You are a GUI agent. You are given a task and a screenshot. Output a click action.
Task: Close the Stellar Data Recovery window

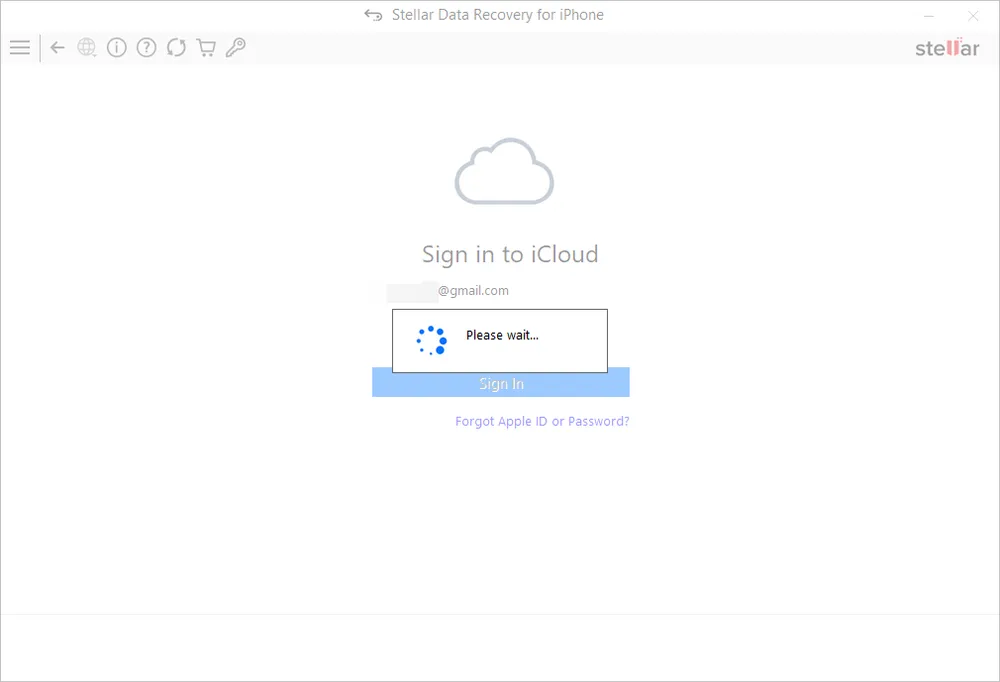tap(973, 16)
